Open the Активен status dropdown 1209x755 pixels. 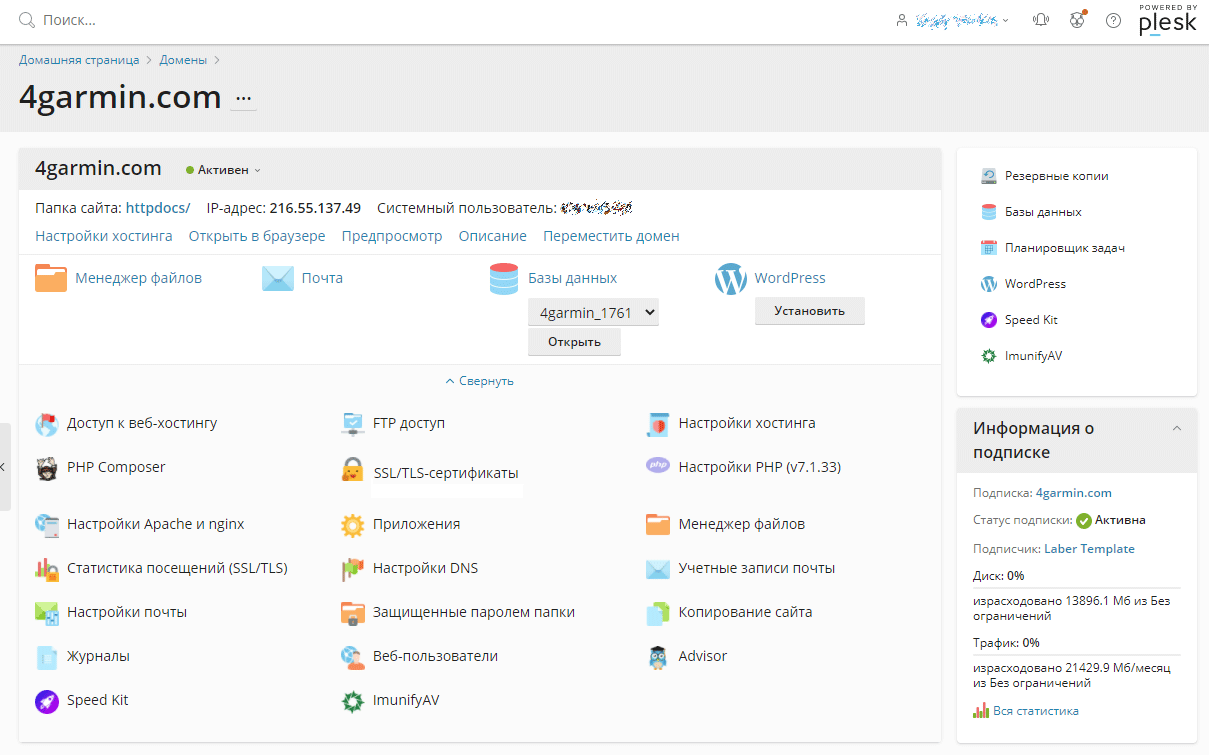223,170
